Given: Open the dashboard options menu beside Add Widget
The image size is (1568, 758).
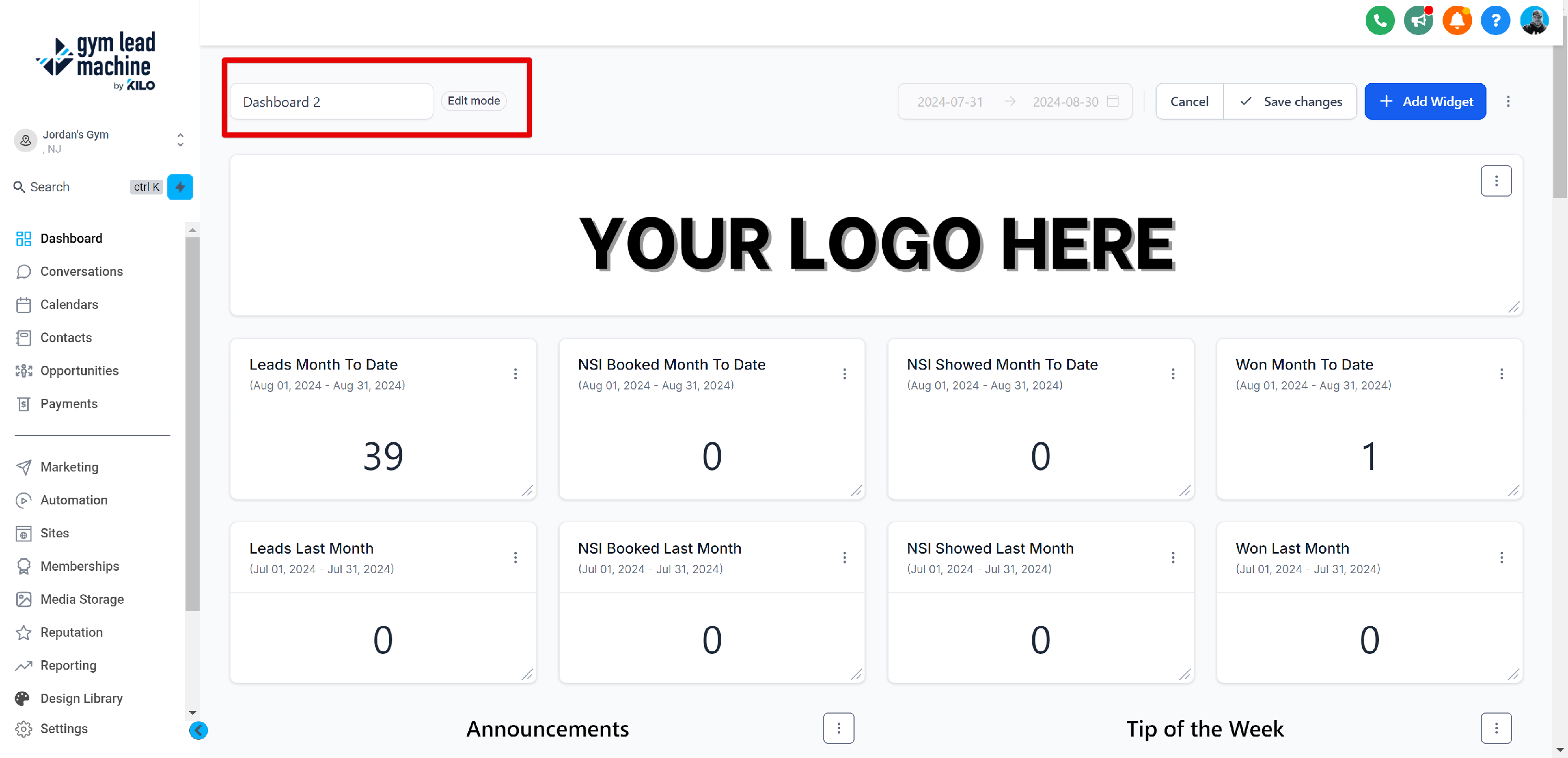Looking at the screenshot, I should tap(1508, 101).
